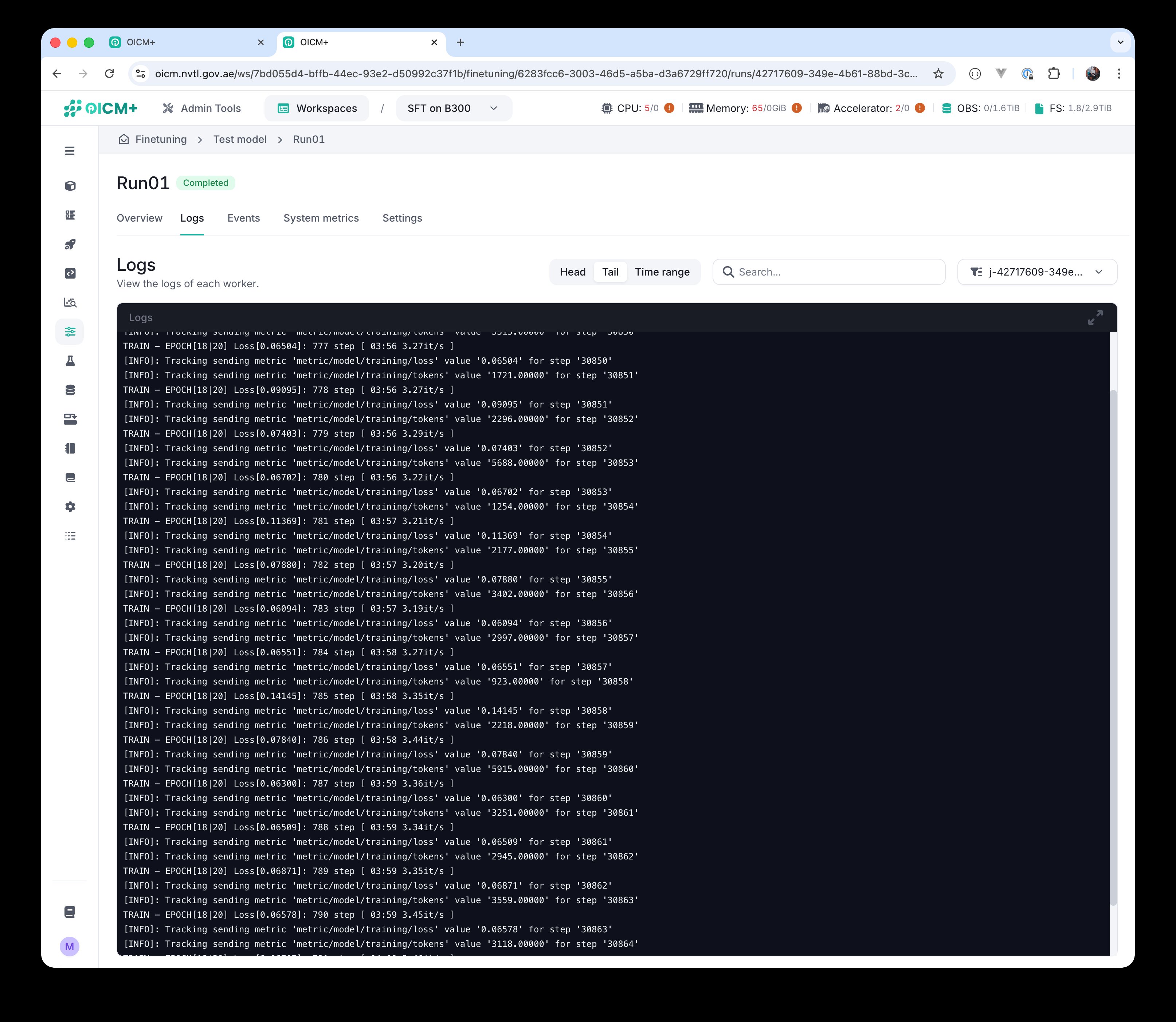Screen dimensions: 1176x1022
Task: Click the Accelerator warning indicator icon
Action: [x=920, y=108]
